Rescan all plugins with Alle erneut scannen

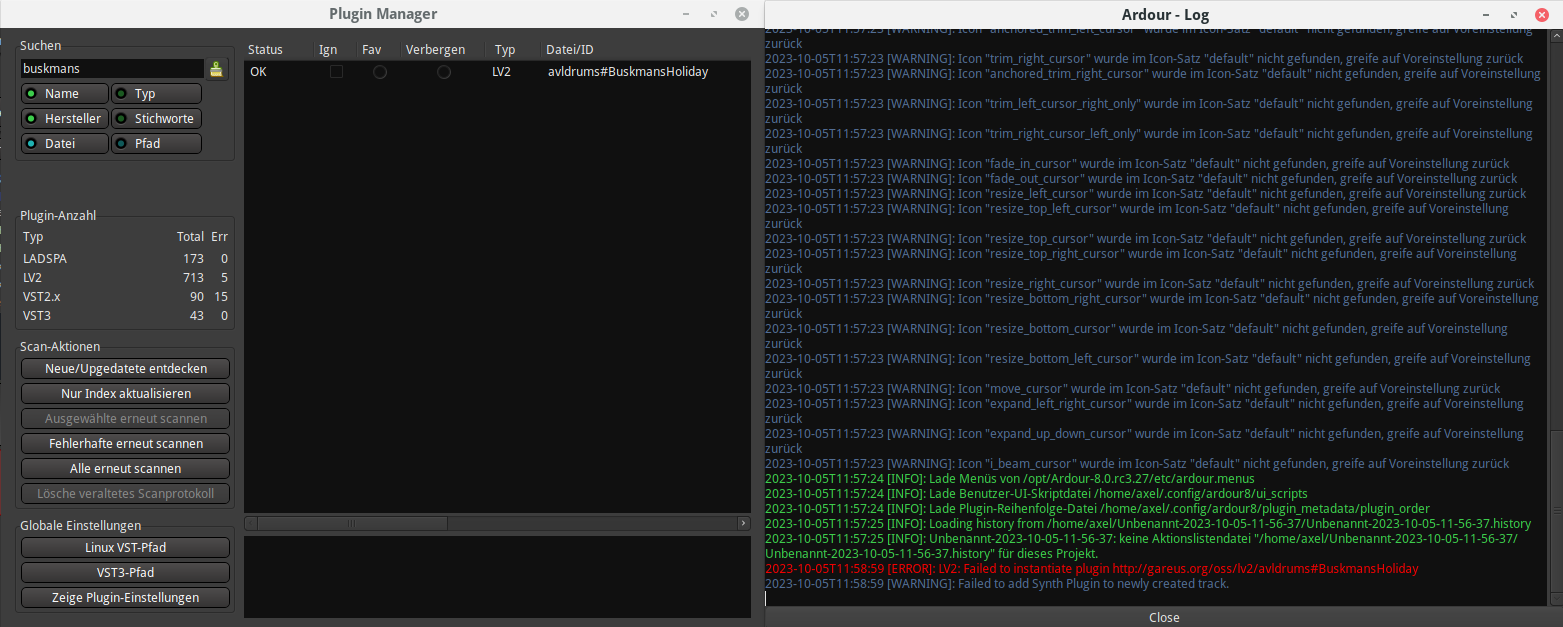tap(126, 468)
